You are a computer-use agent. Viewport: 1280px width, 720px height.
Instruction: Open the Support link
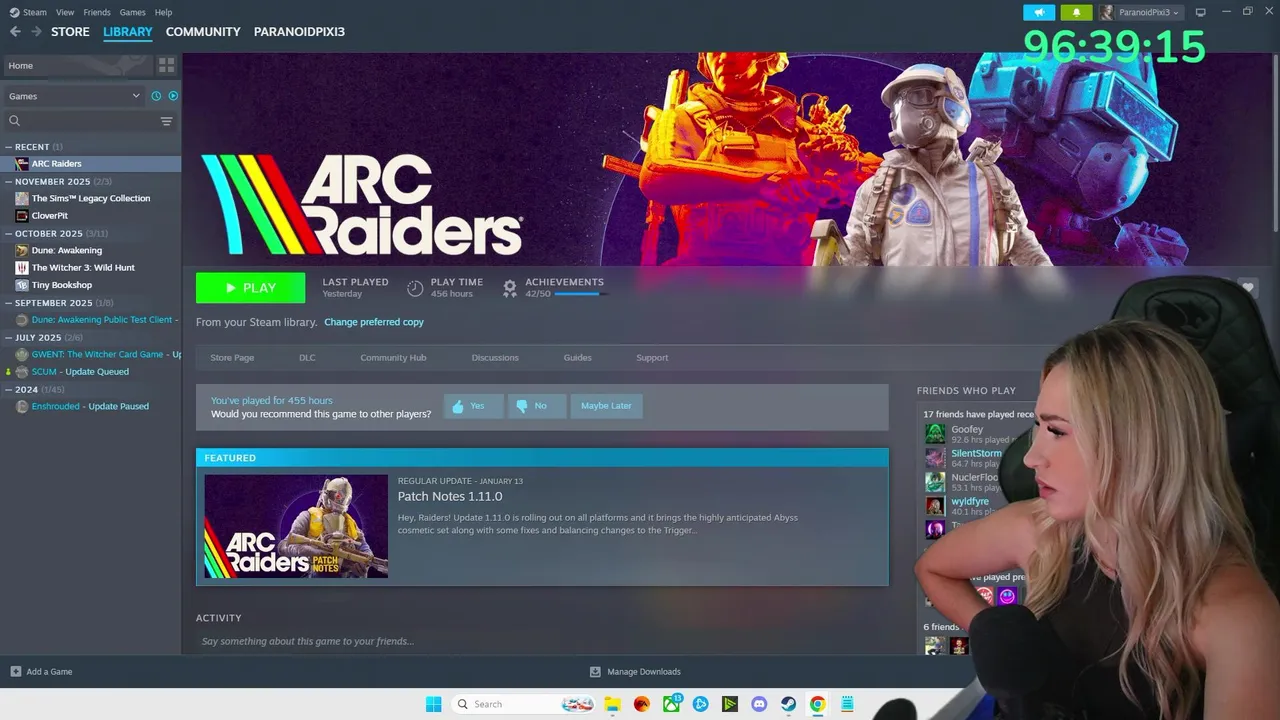pos(652,358)
